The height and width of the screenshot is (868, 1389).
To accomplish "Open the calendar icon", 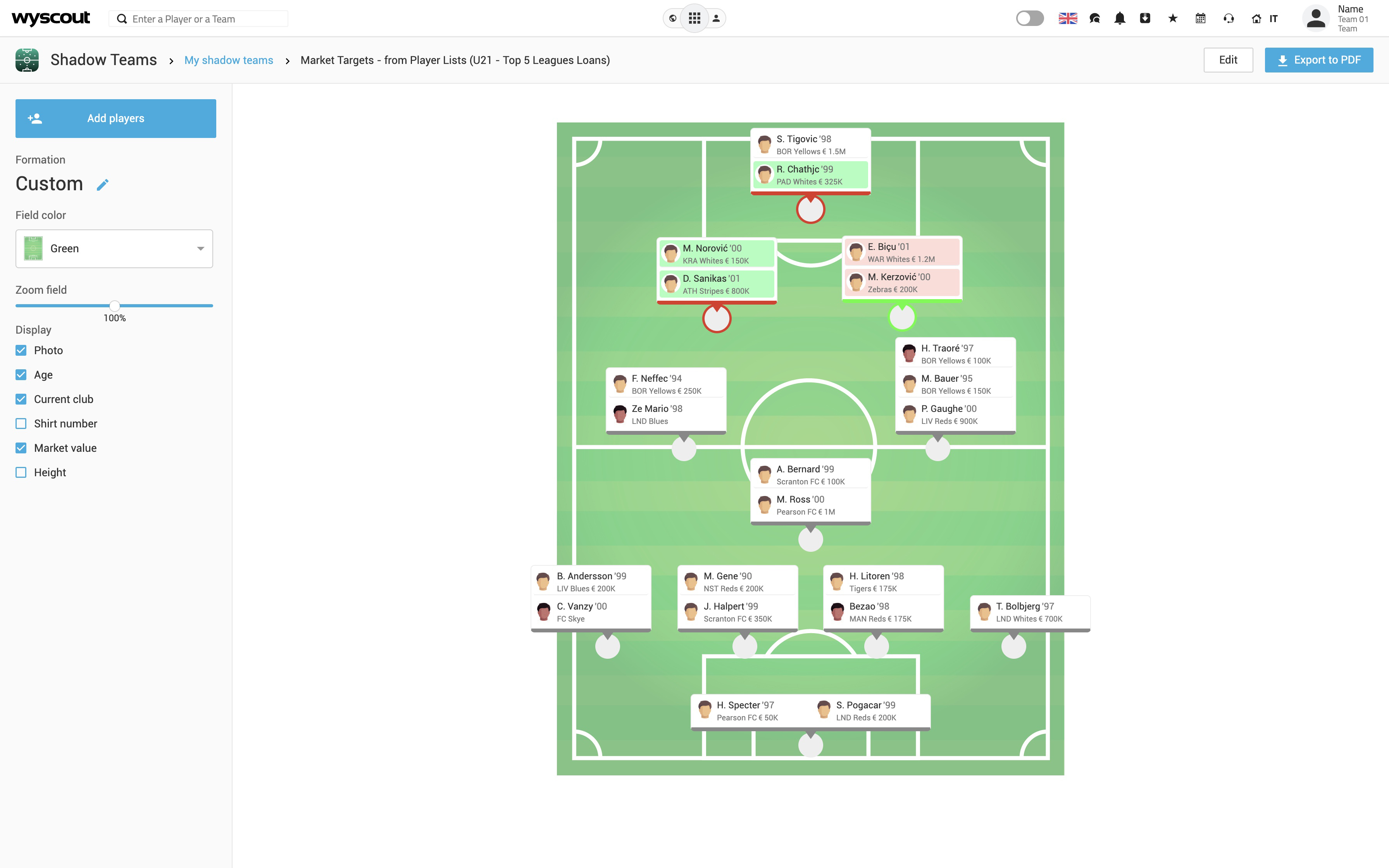I will pyautogui.click(x=1200, y=18).
